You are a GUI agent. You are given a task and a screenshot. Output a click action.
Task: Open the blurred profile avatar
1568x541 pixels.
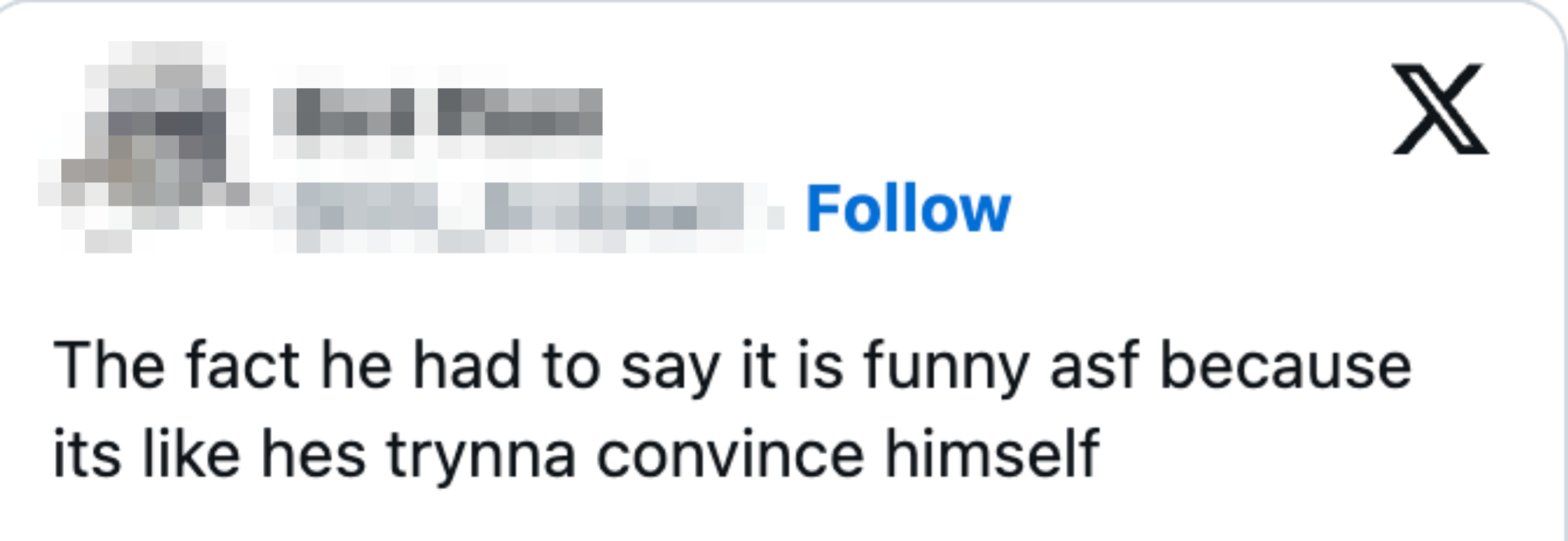pyautogui.click(x=144, y=146)
